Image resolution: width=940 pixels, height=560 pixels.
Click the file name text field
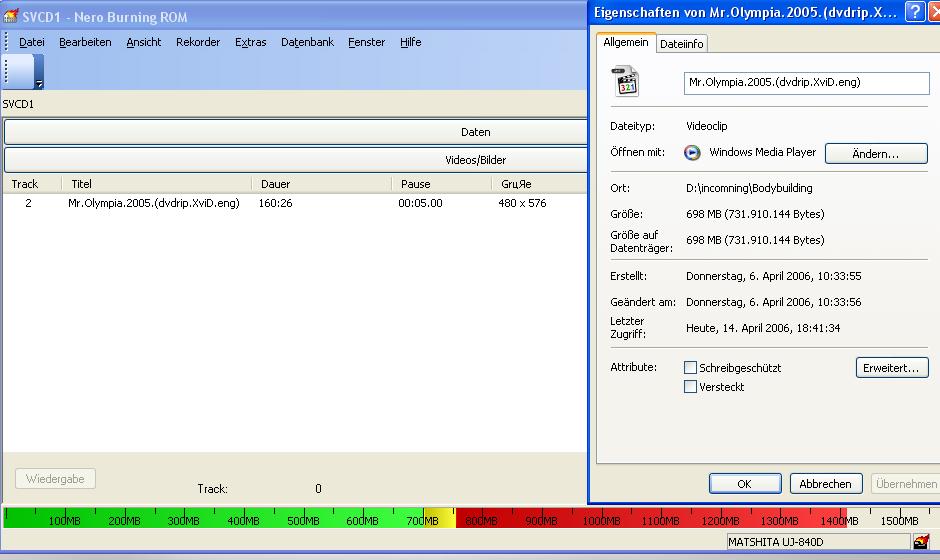[806, 83]
